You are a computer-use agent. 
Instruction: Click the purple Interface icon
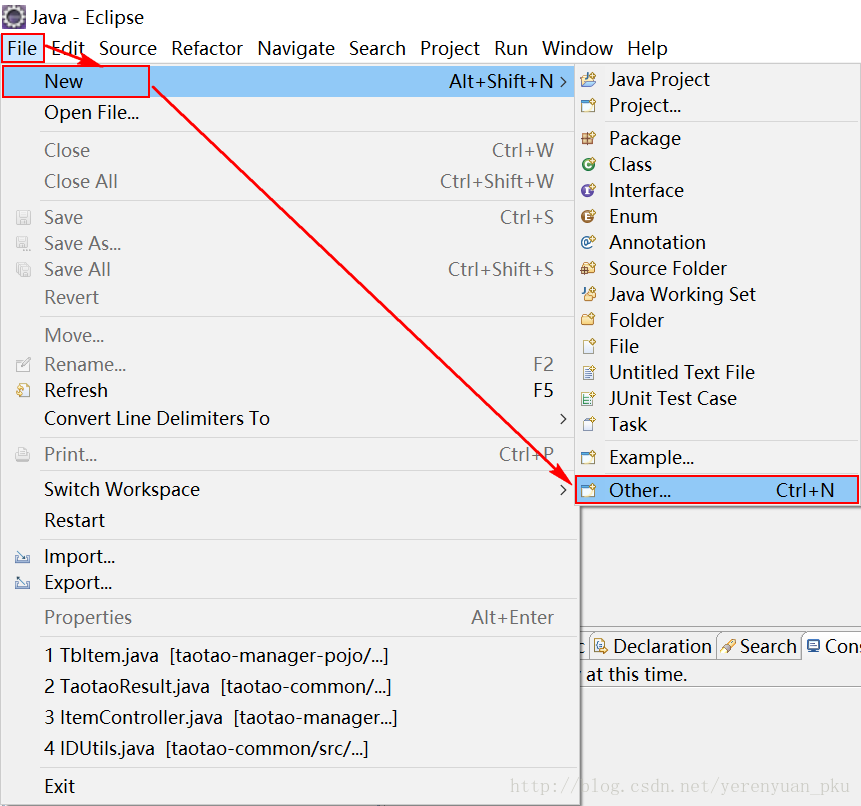tap(589, 190)
